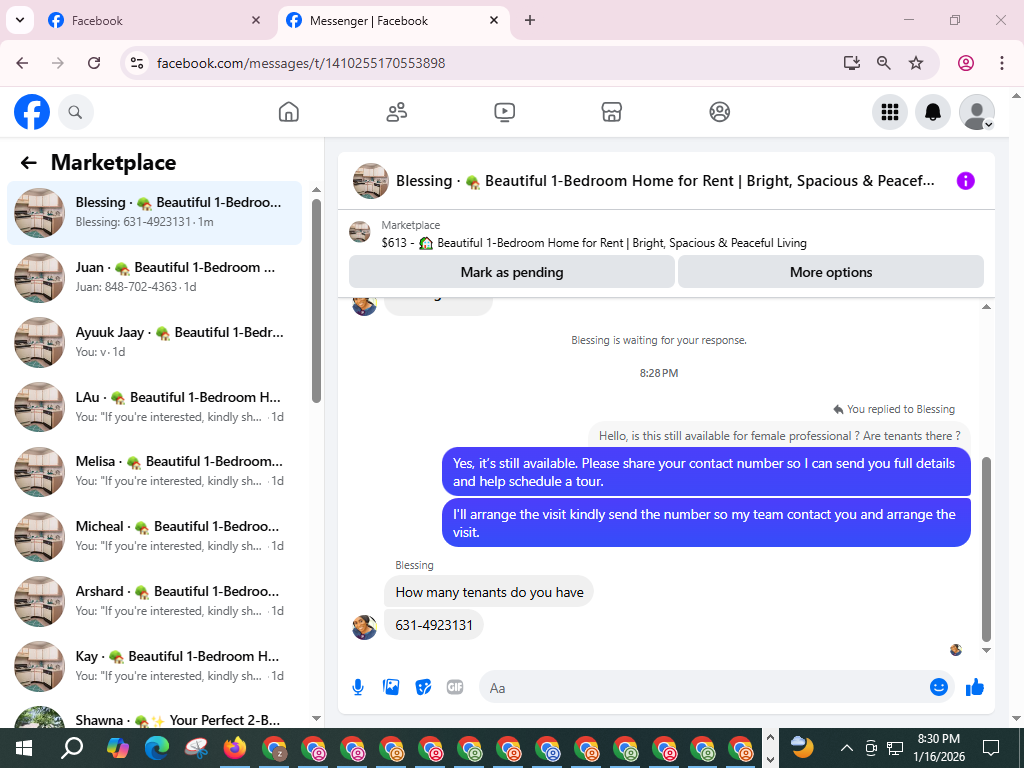
Task: Click Blessing's small avatar beside the phone number message
Action: click(x=364, y=627)
